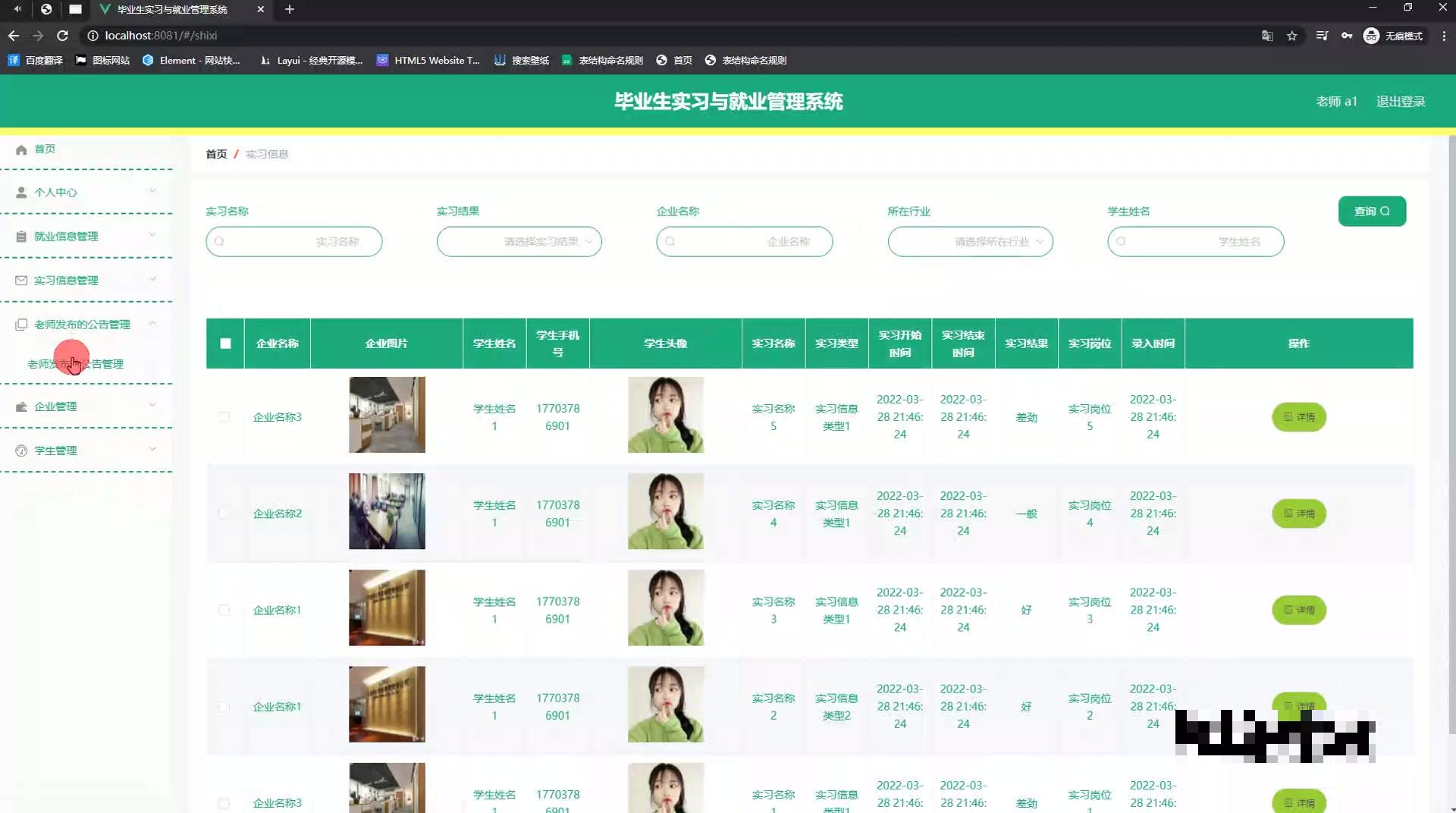Image resolution: width=1456 pixels, height=813 pixels.
Task: Open 详情 for 企业名称2 row
Action: [x=1298, y=513]
